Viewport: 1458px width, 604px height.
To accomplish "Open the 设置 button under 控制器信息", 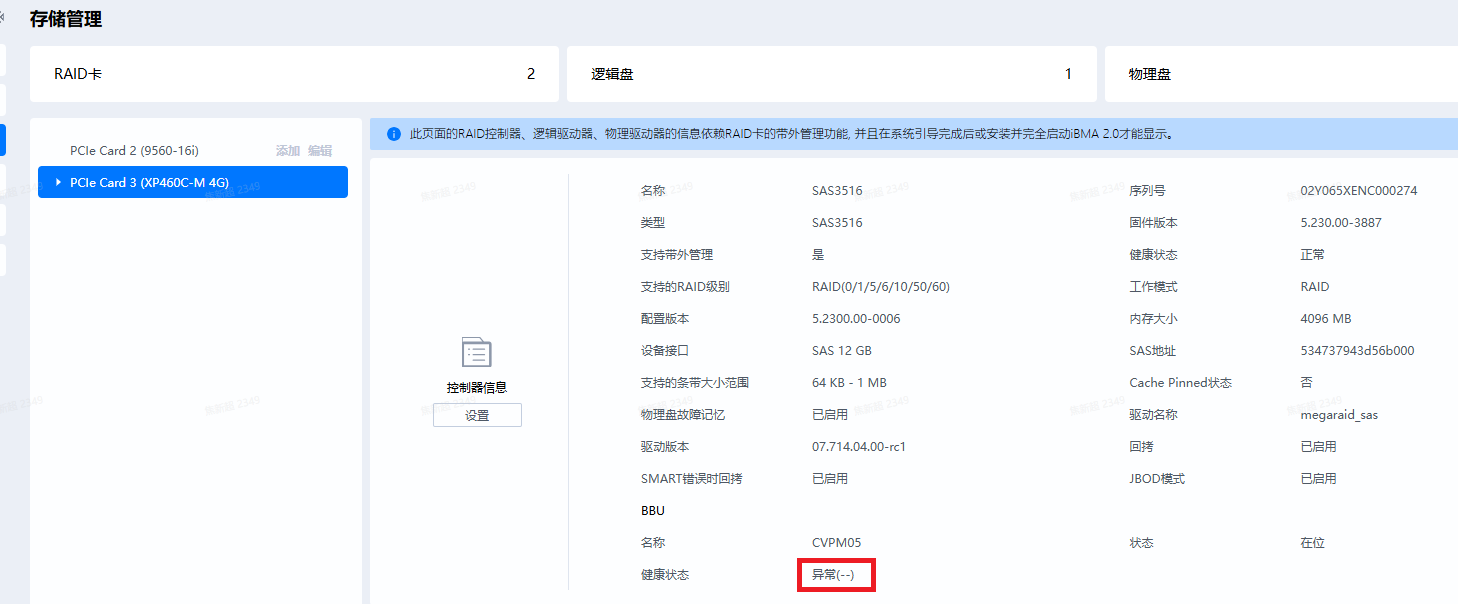I will pyautogui.click(x=477, y=415).
